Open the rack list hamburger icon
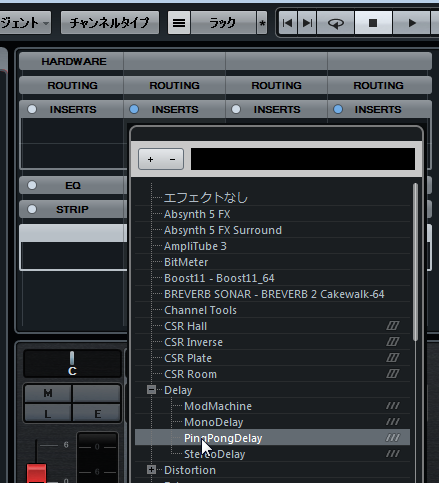This screenshot has height=483, width=439. tap(179, 23)
